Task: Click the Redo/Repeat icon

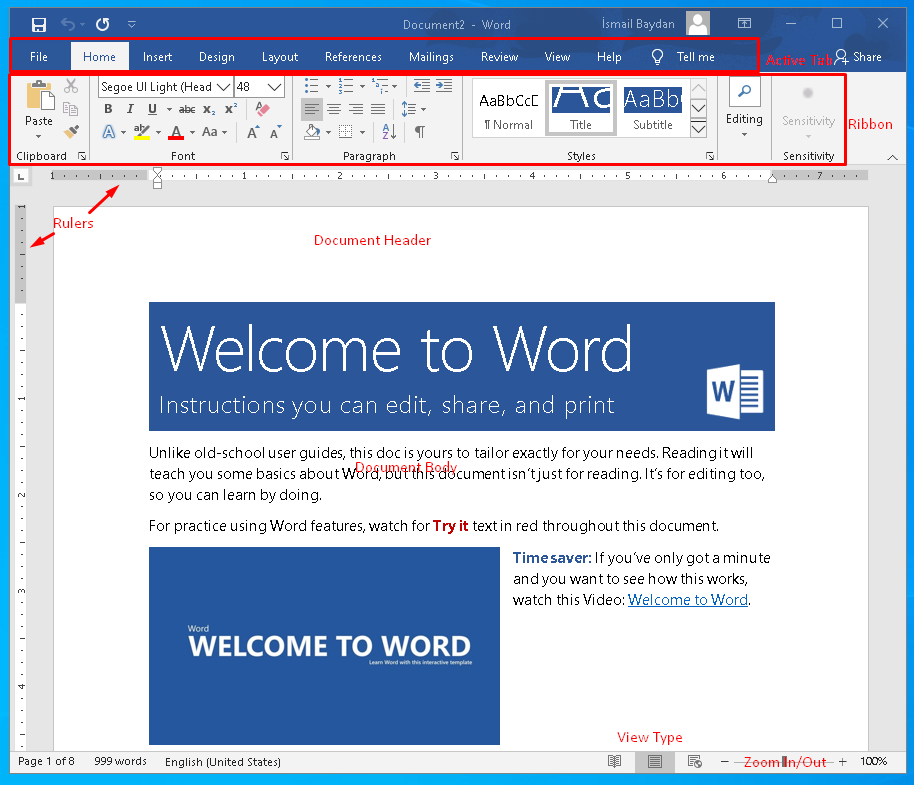Action: coord(103,24)
